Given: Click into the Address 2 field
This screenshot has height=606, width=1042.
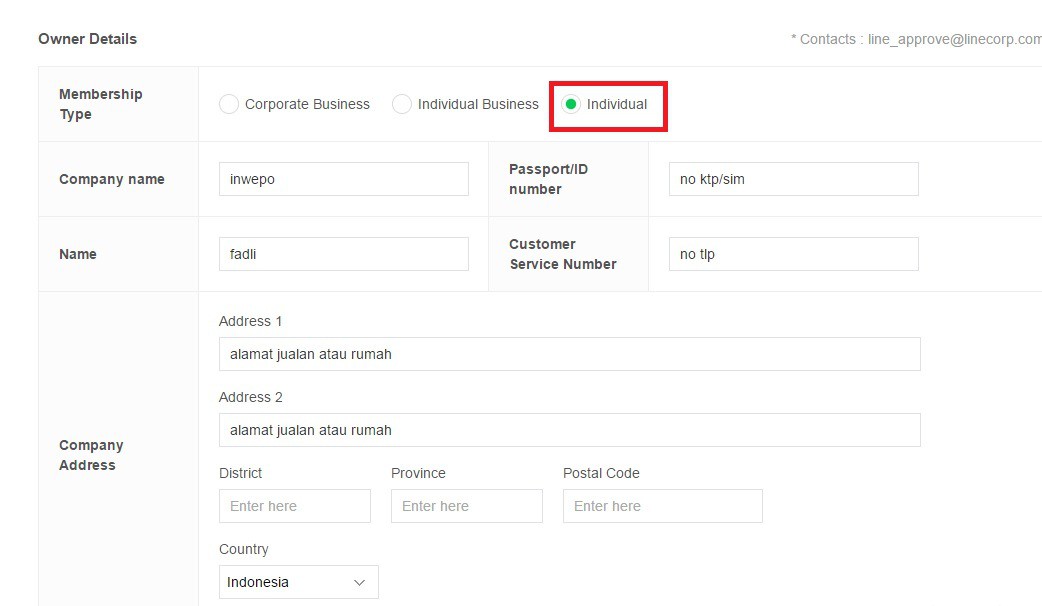Looking at the screenshot, I should point(569,430).
